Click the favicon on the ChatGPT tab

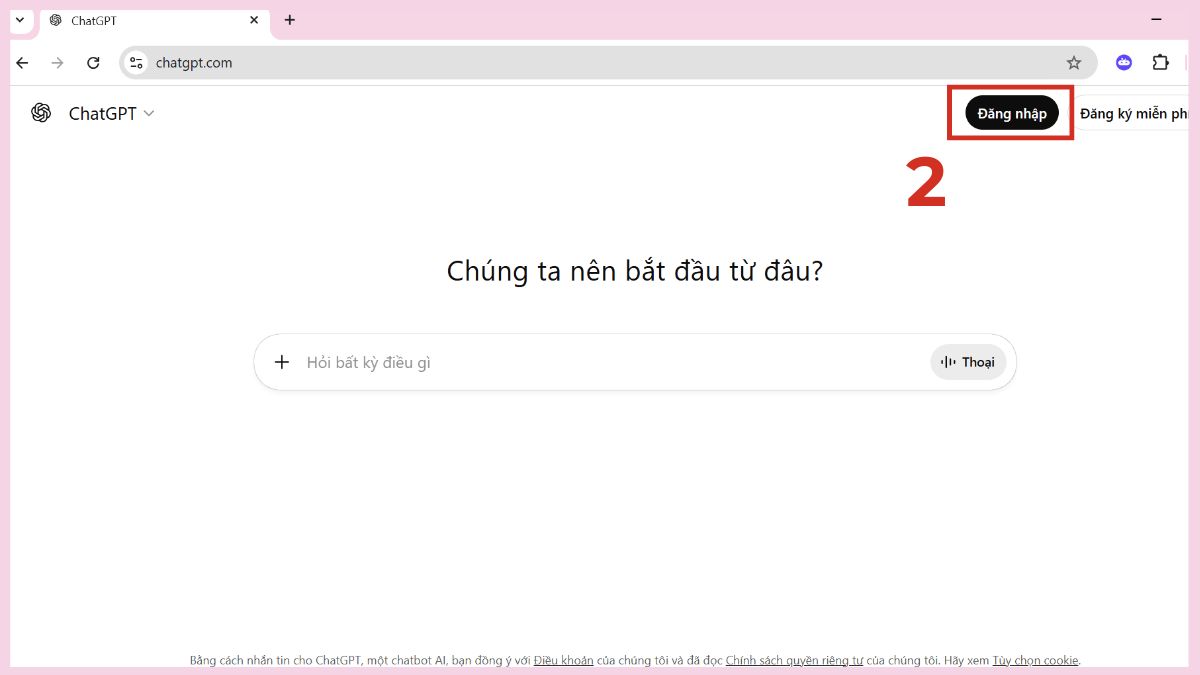(x=57, y=20)
